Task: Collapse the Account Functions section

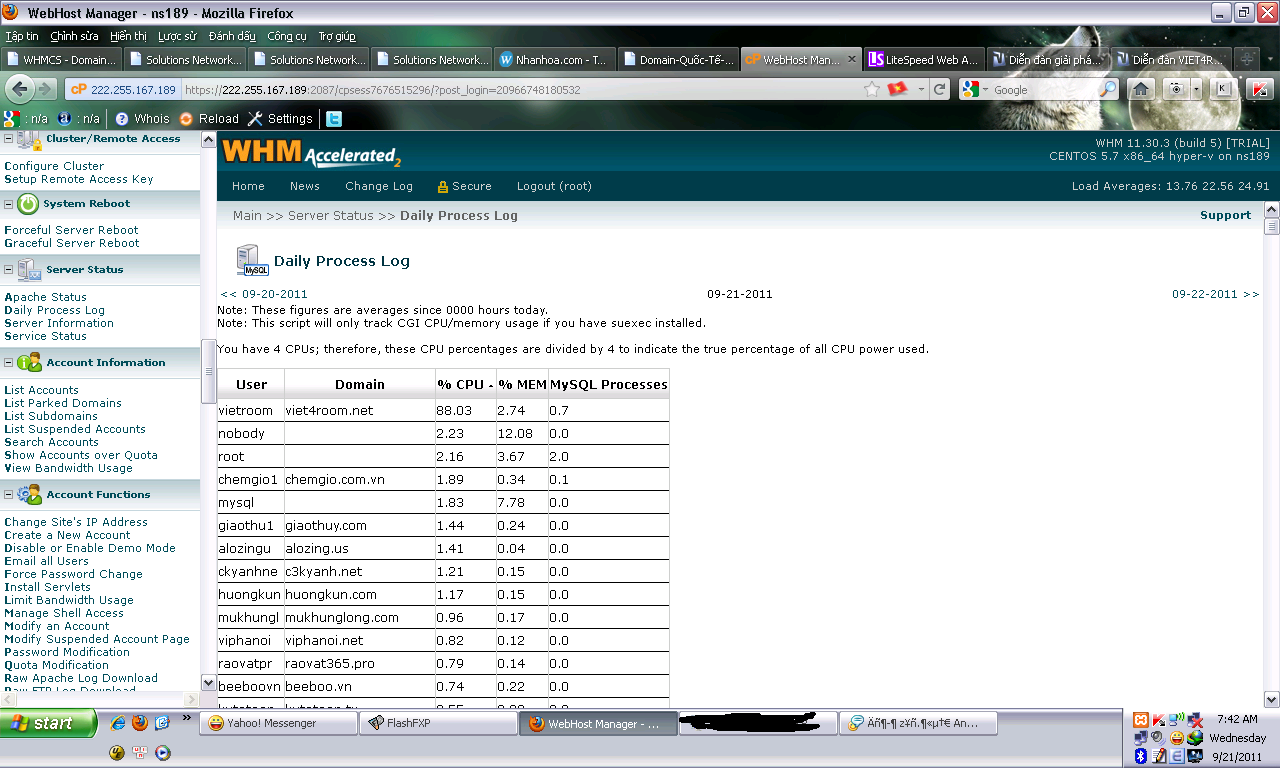Action: [x=9, y=494]
